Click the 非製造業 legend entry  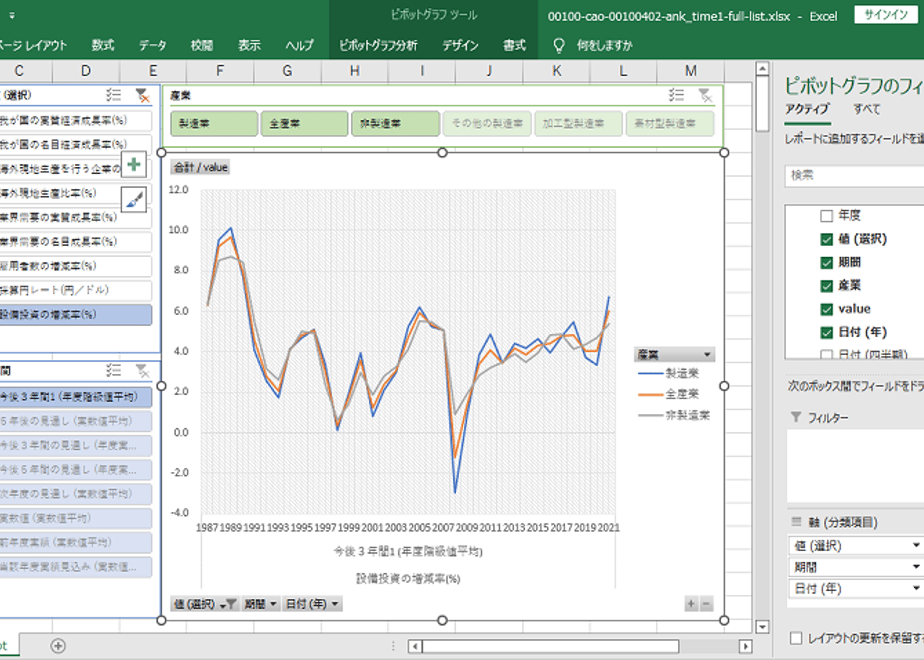coord(675,415)
